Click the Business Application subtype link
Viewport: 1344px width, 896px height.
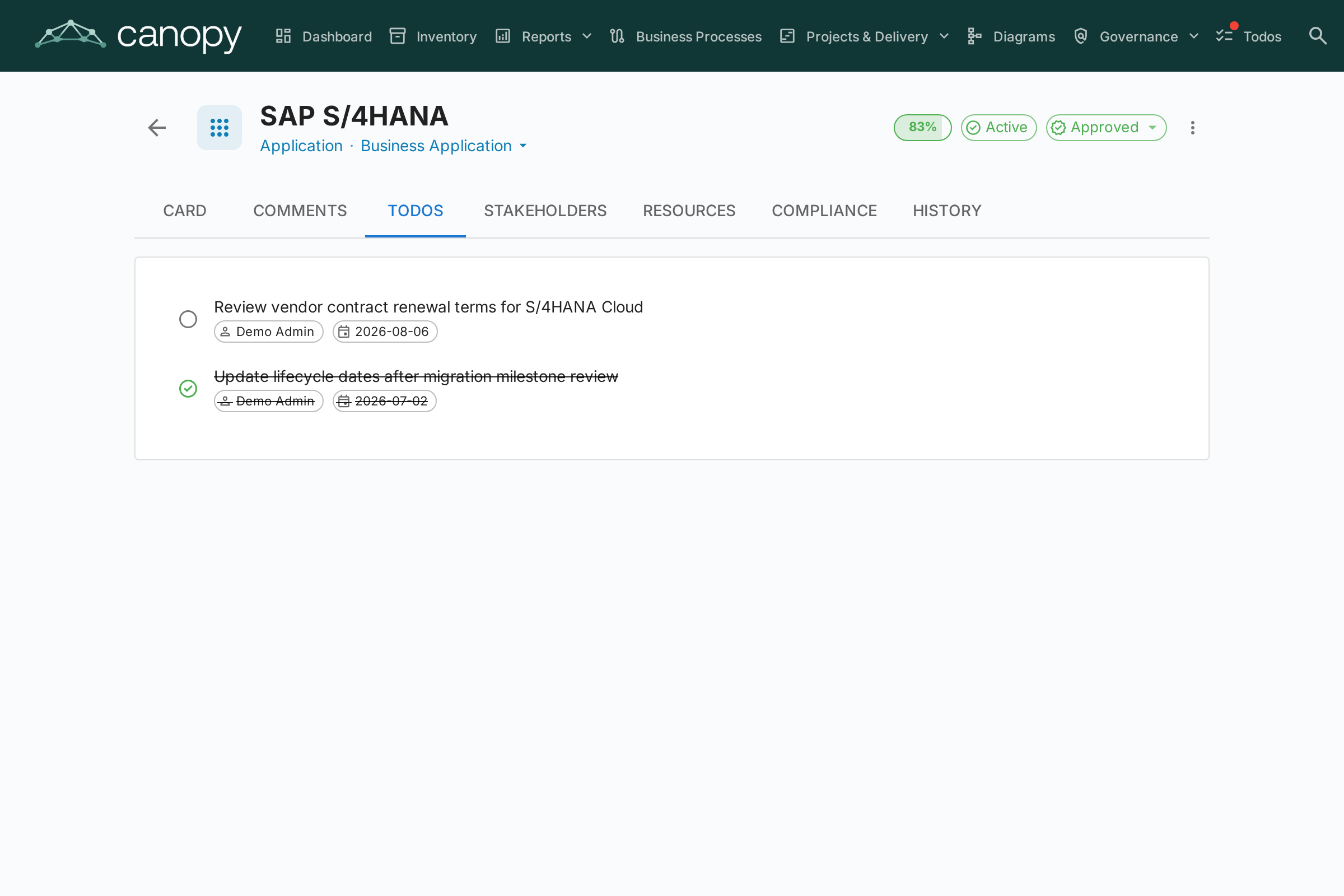436,146
